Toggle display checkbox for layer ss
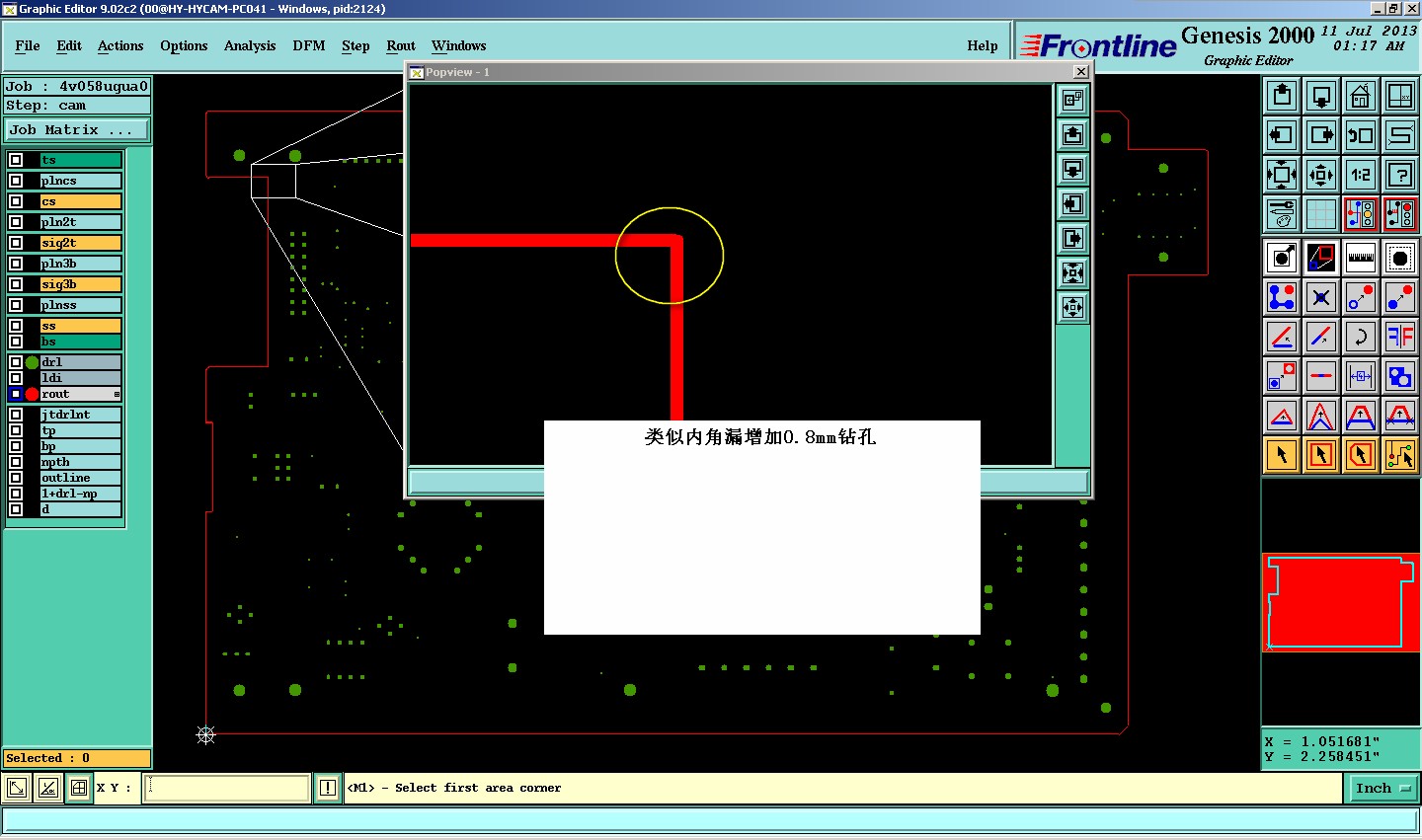The height and width of the screenshot is (840, 1422). click(16, 326)
